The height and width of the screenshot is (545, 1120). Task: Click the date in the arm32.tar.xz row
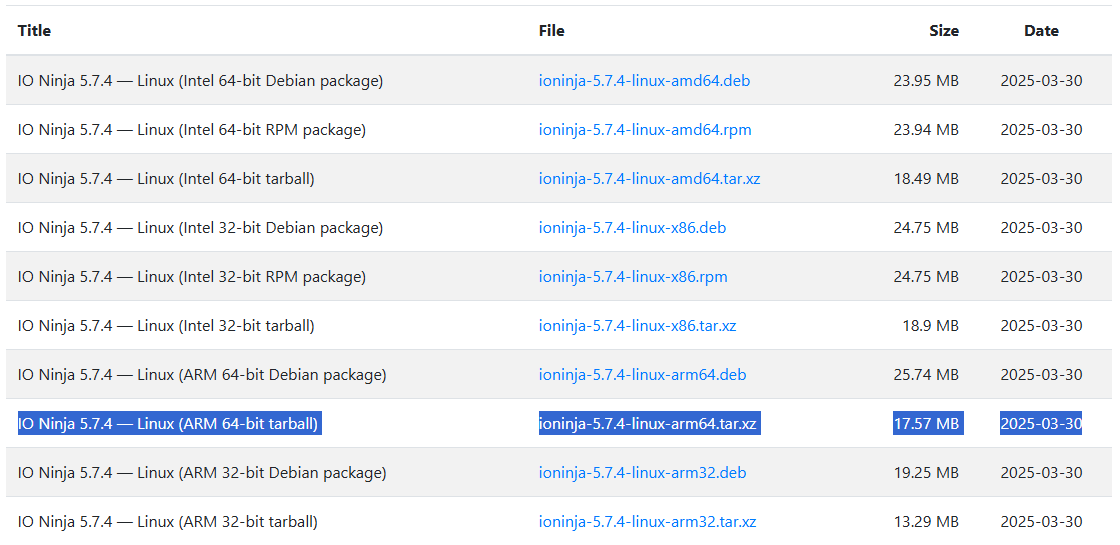pyautogui.click(x=1041, y=521)
